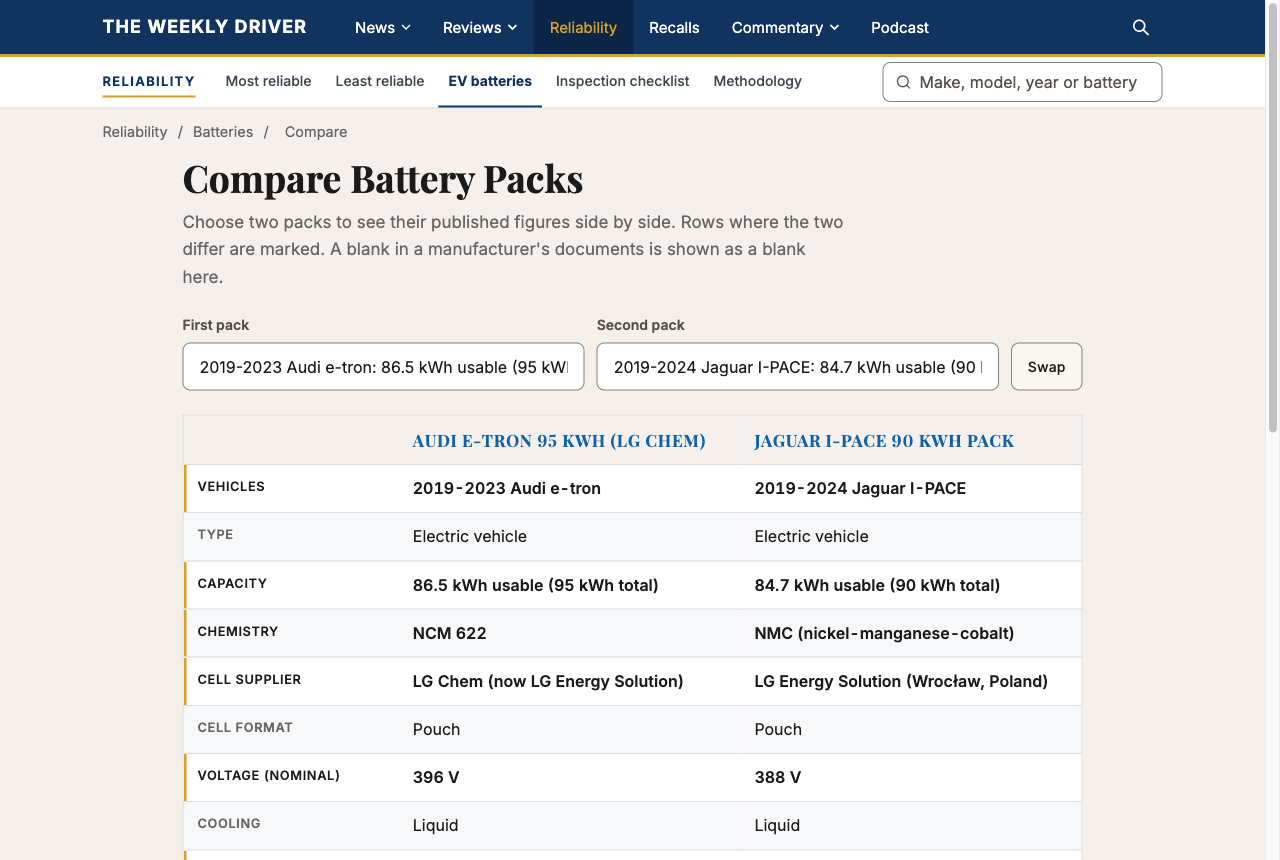Viewport: 1280px width, 860px height.
Task: Open the First pack selector
Action: [383, 367]
